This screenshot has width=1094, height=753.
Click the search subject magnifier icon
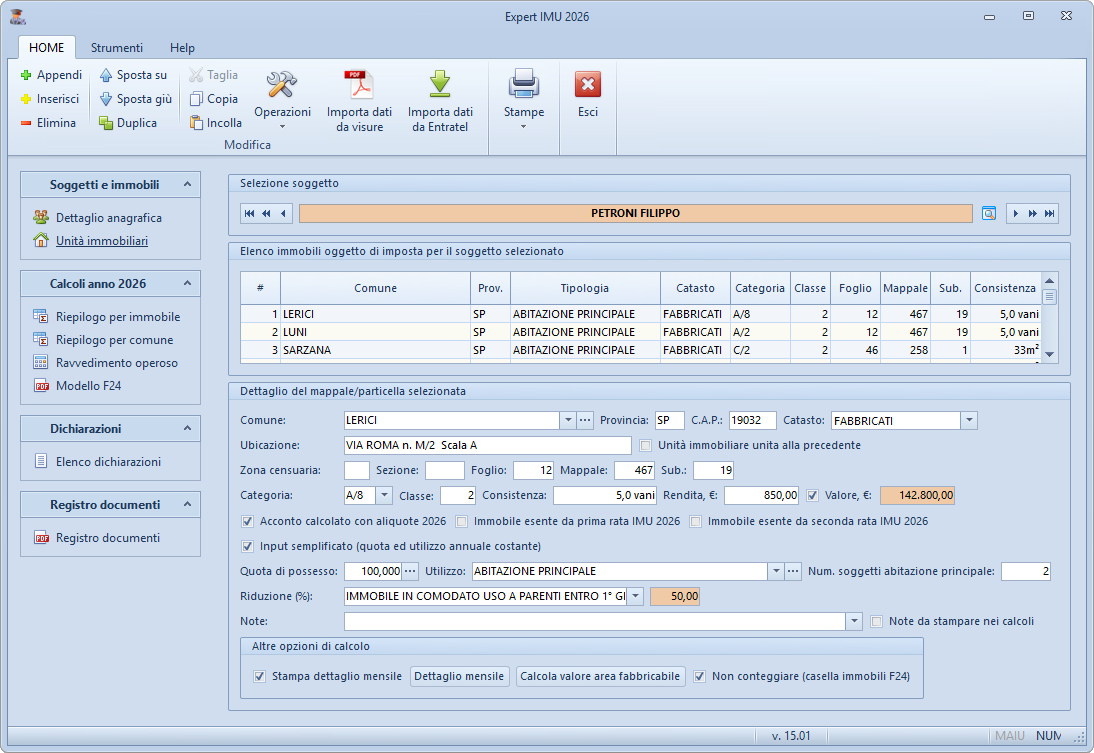click(x=988, y=213)
